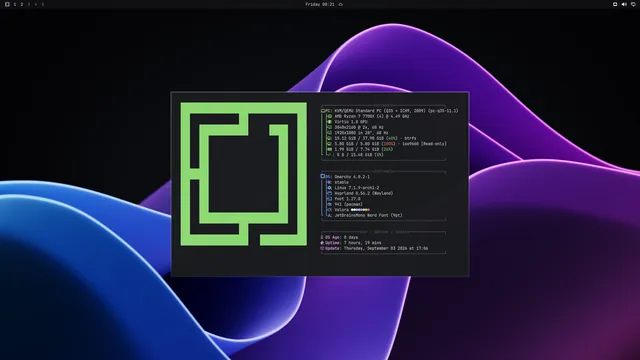Screen dimensions: 640x360
Task: Click the text "Hyprland 0.56.2 (Wayland)"
Action: click(364, 193)
